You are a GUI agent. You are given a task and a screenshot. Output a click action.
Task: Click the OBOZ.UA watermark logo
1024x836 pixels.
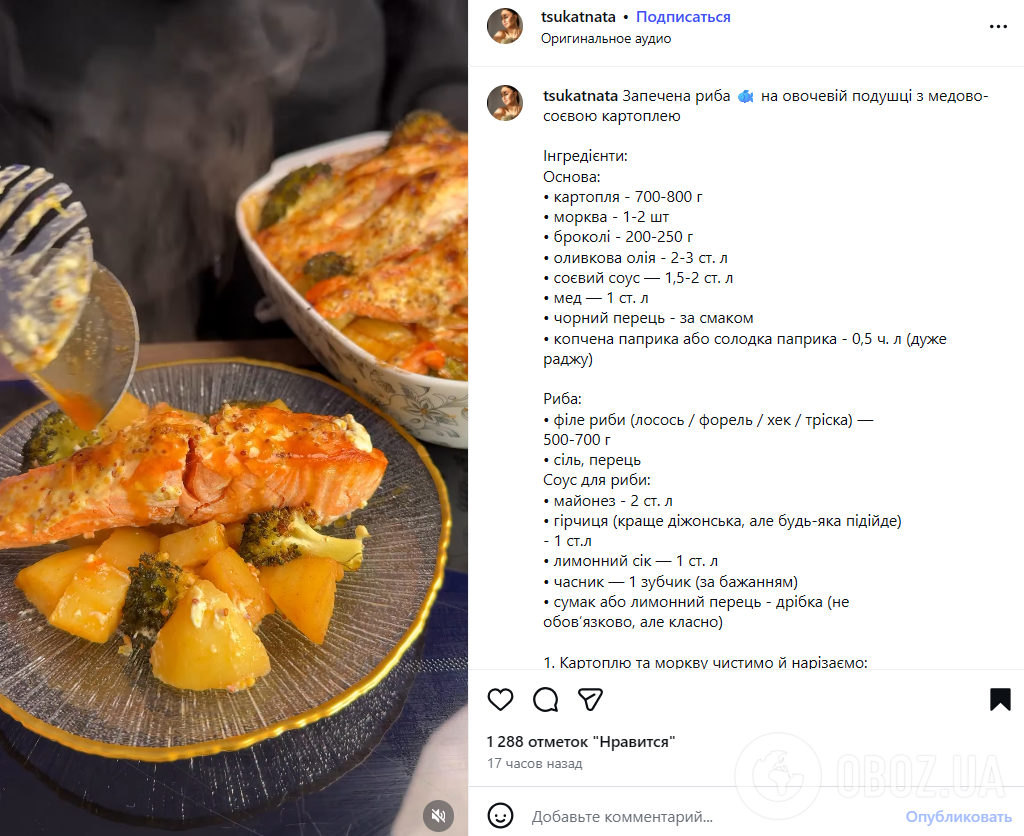[x=870, y=775]
